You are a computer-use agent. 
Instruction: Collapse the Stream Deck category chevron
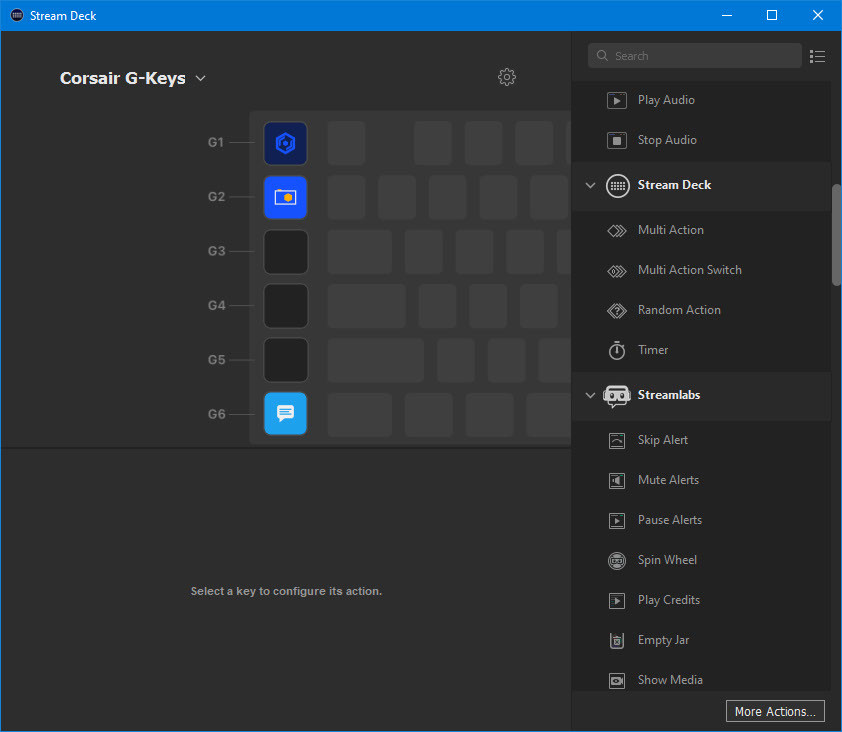[590, 185]
